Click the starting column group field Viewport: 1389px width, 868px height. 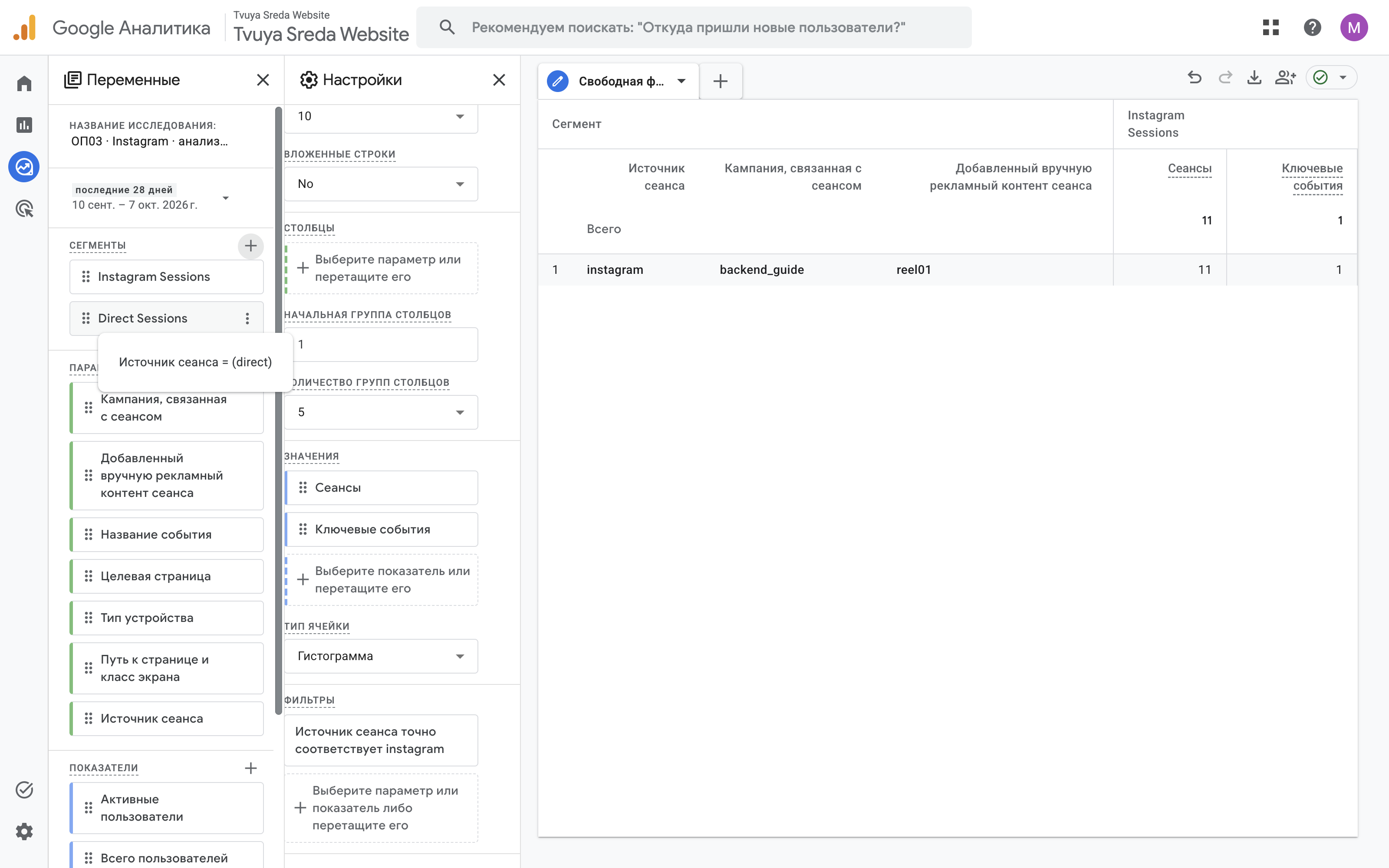click(381, 345)
